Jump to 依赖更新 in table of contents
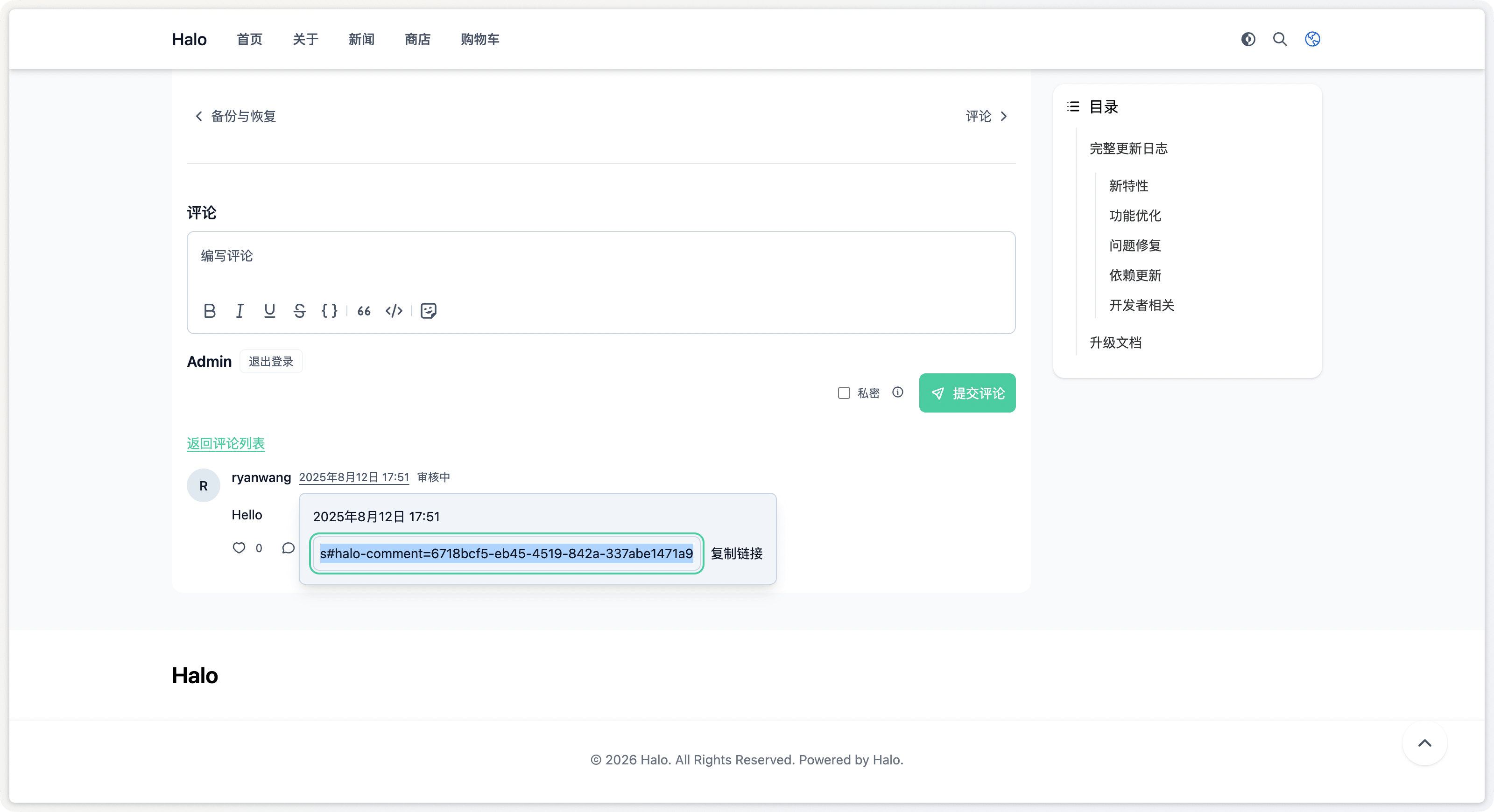1494x812 pixels. pos(1135,275)
